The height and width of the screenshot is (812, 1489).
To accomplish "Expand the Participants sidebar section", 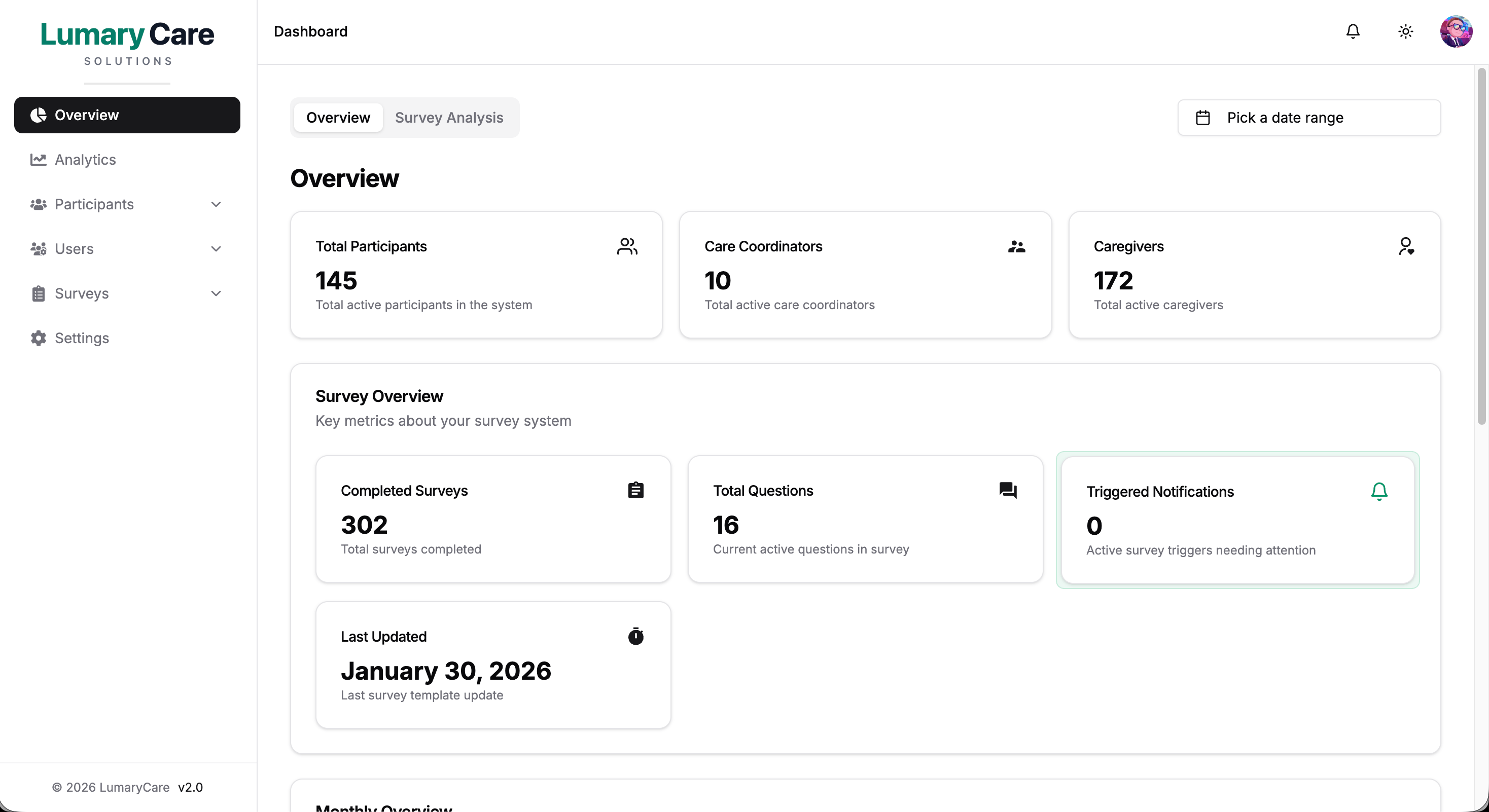I will (x=216, y=204).
